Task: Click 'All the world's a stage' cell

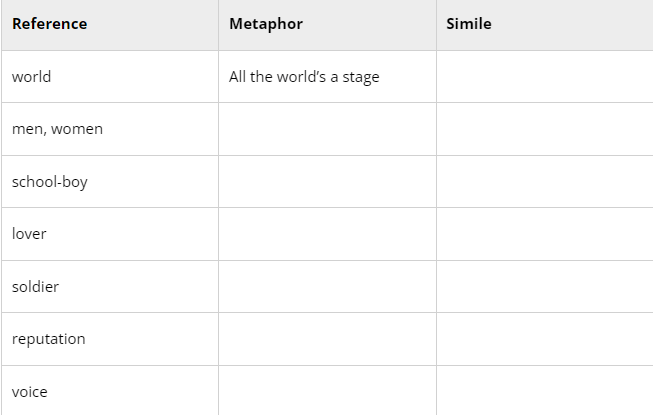Action: pos(327,77)
